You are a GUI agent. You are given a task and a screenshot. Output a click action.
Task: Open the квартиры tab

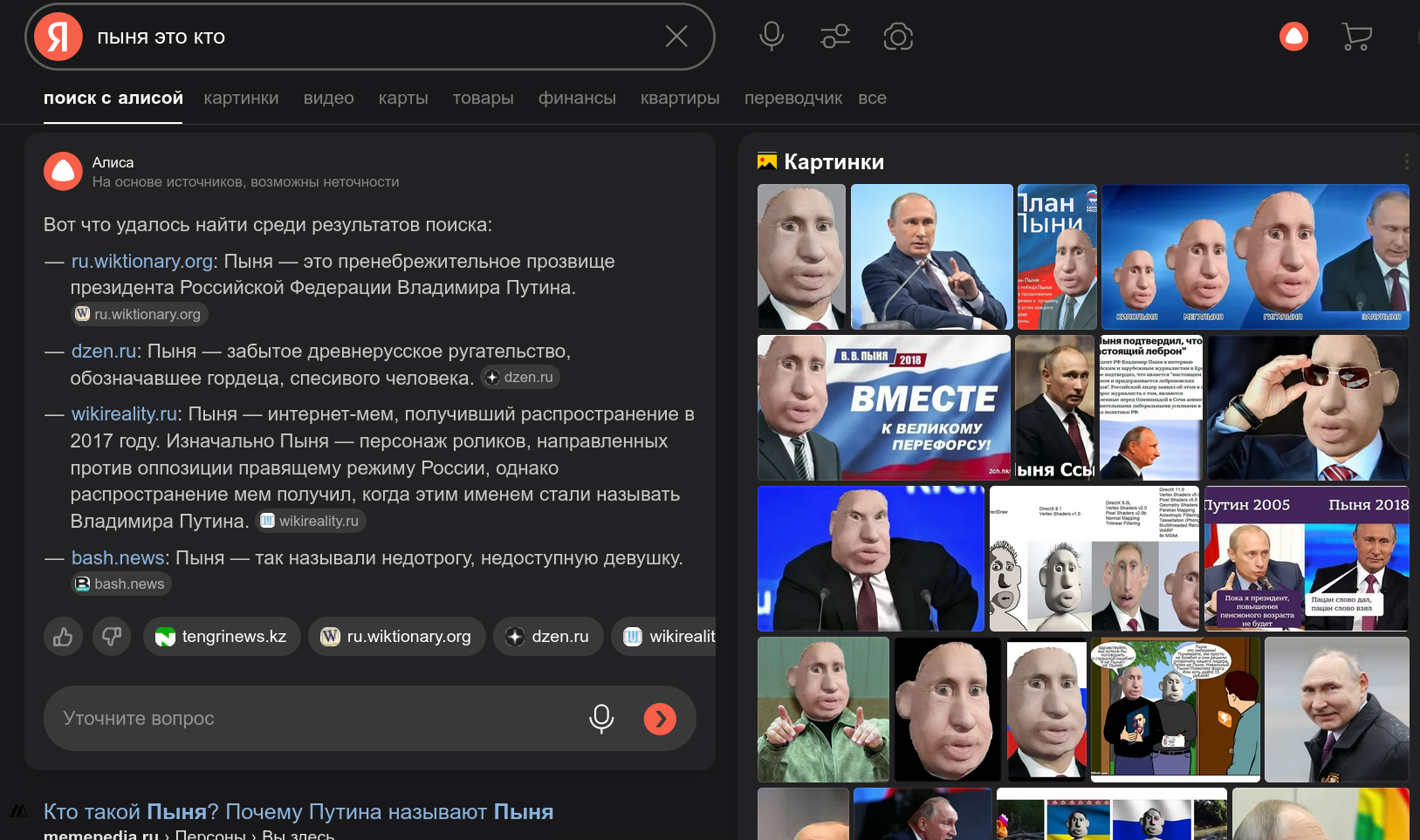[x=680, y=98]
